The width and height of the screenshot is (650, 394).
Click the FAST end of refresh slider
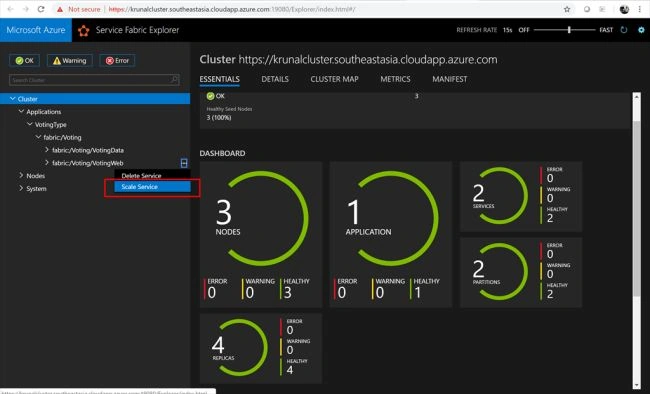(x=606, y=30)
